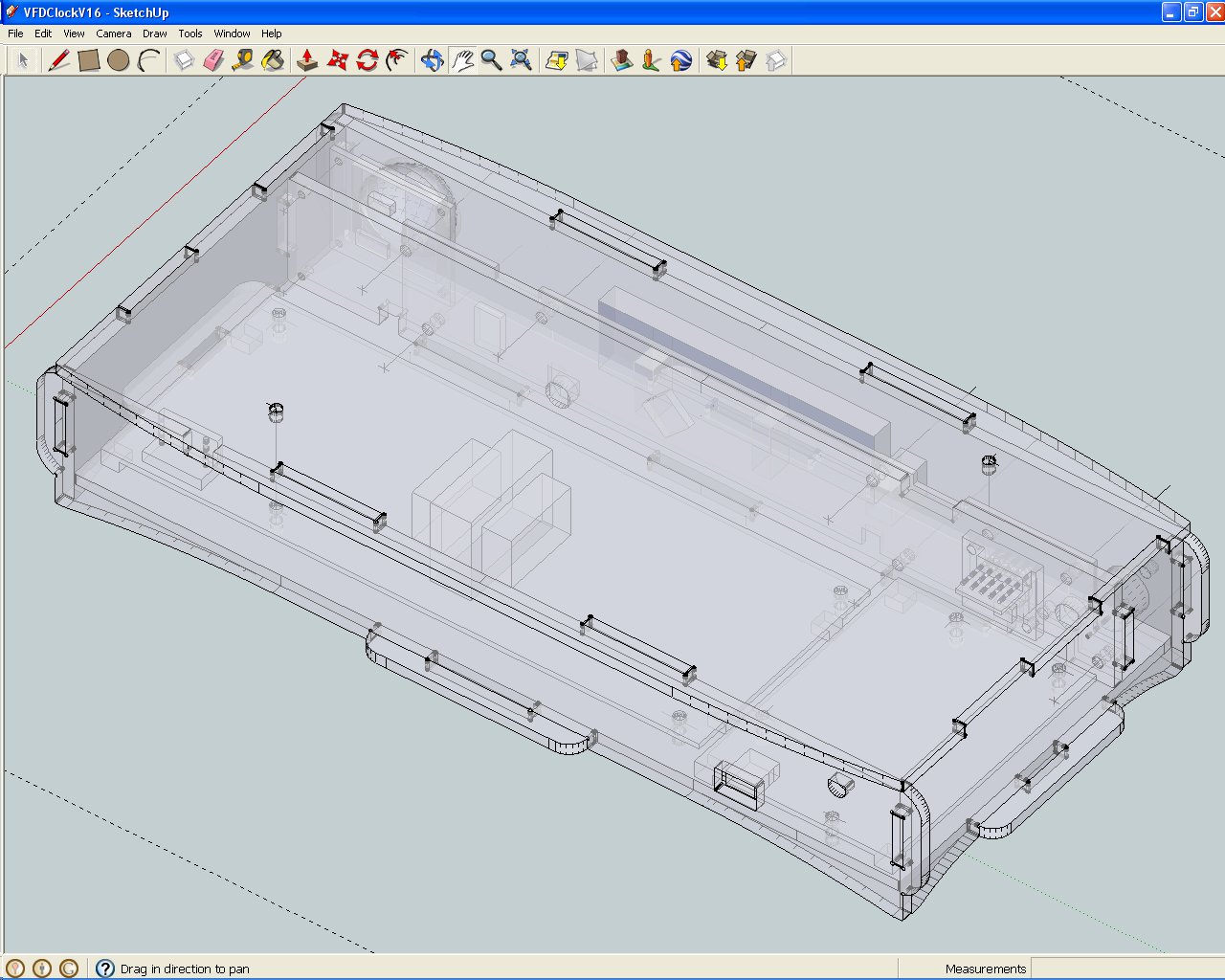Image resolution: width=1225 pixels, height=980 pixels.
Task: Click the greyed Share Component icon
Action: 776,61
